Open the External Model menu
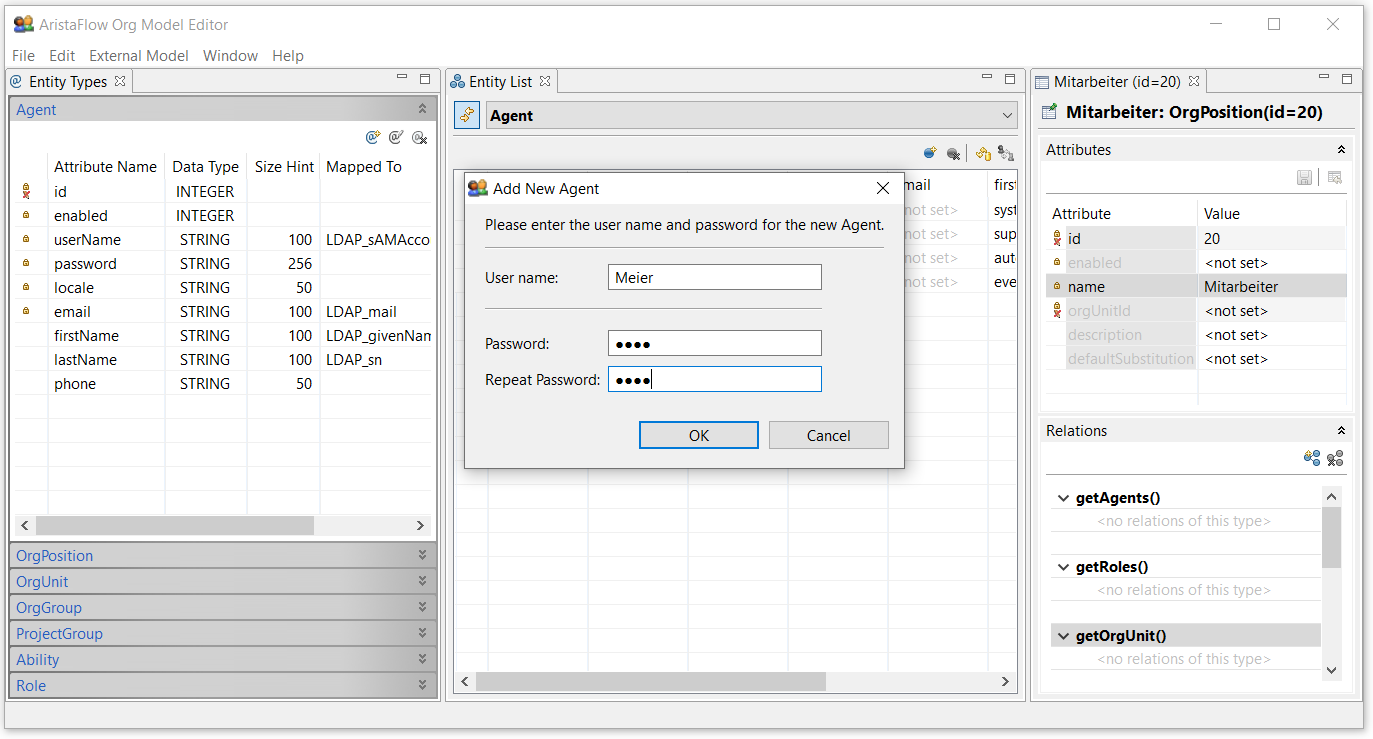This screenshot has height=739, width=1373. pos(139,56)
